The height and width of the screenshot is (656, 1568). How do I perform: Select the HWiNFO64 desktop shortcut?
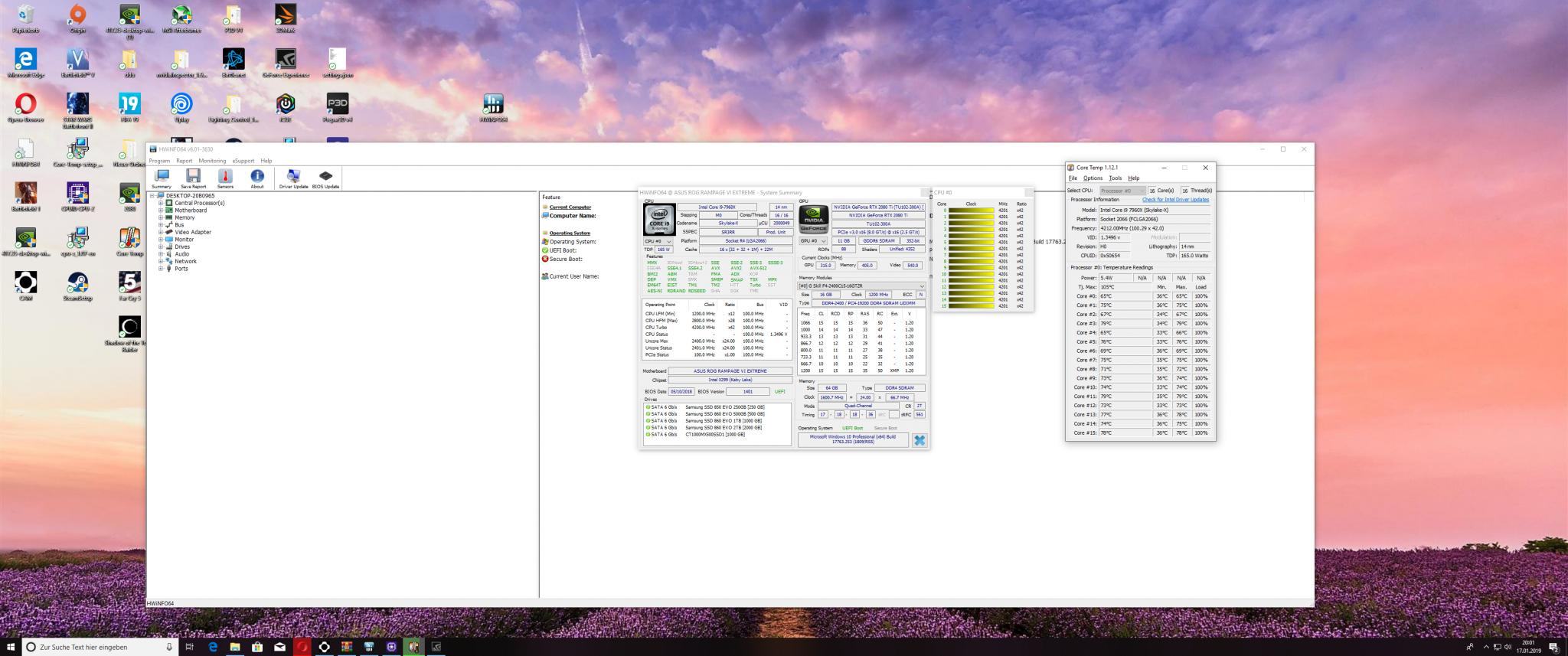[x=494, y=108]
